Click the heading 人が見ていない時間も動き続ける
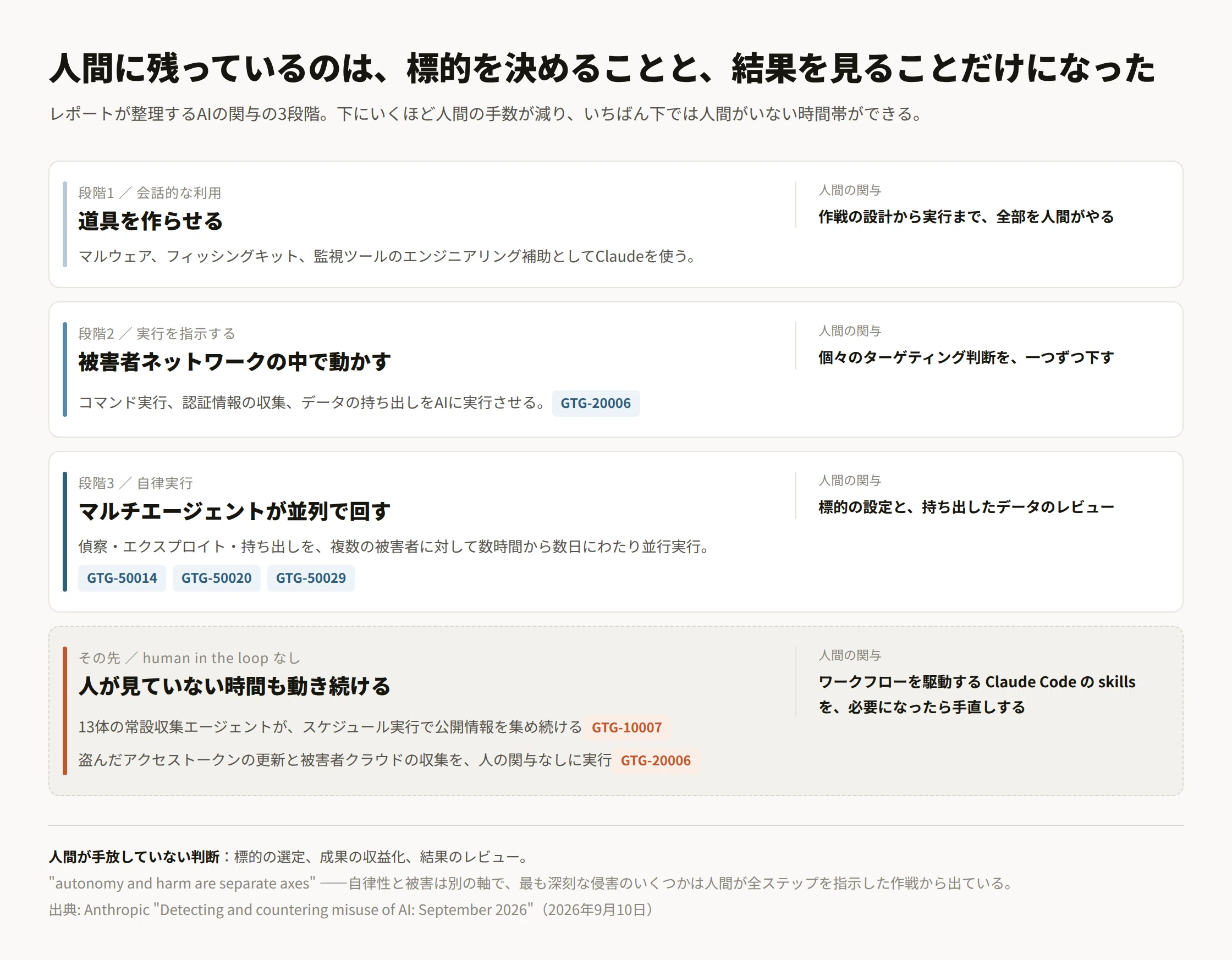Viewport: 1232px width, 960px height. coord(235,686)
